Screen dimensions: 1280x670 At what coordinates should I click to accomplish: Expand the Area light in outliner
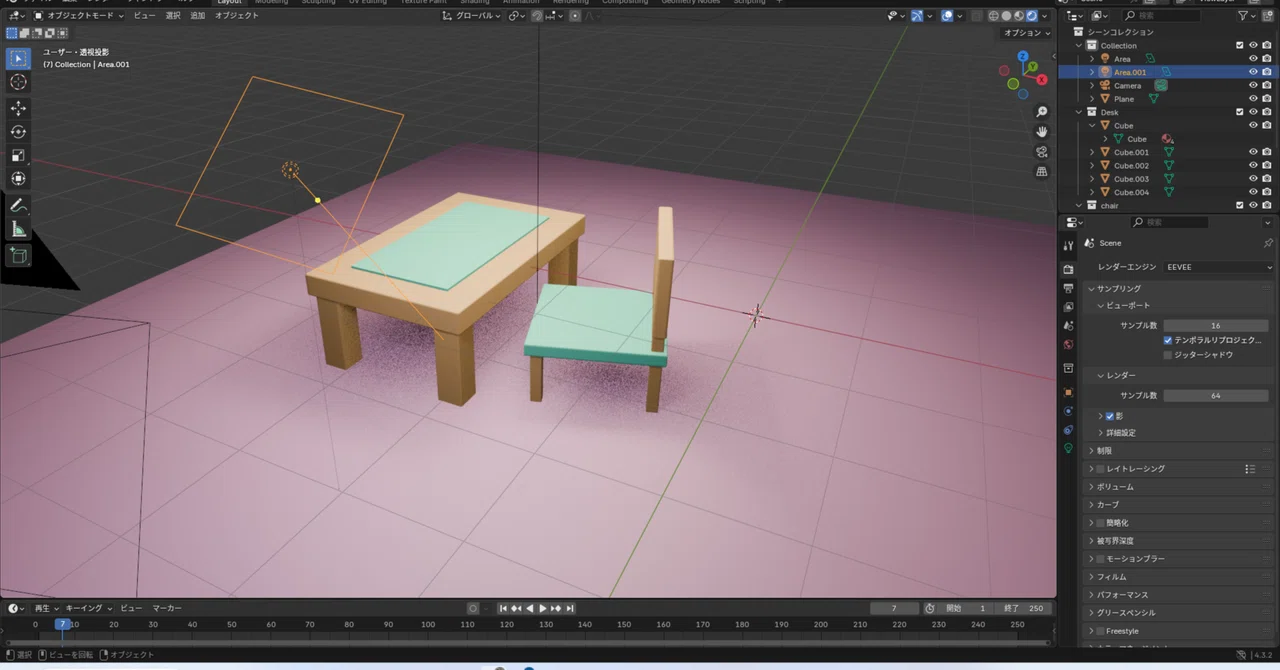1092,59
